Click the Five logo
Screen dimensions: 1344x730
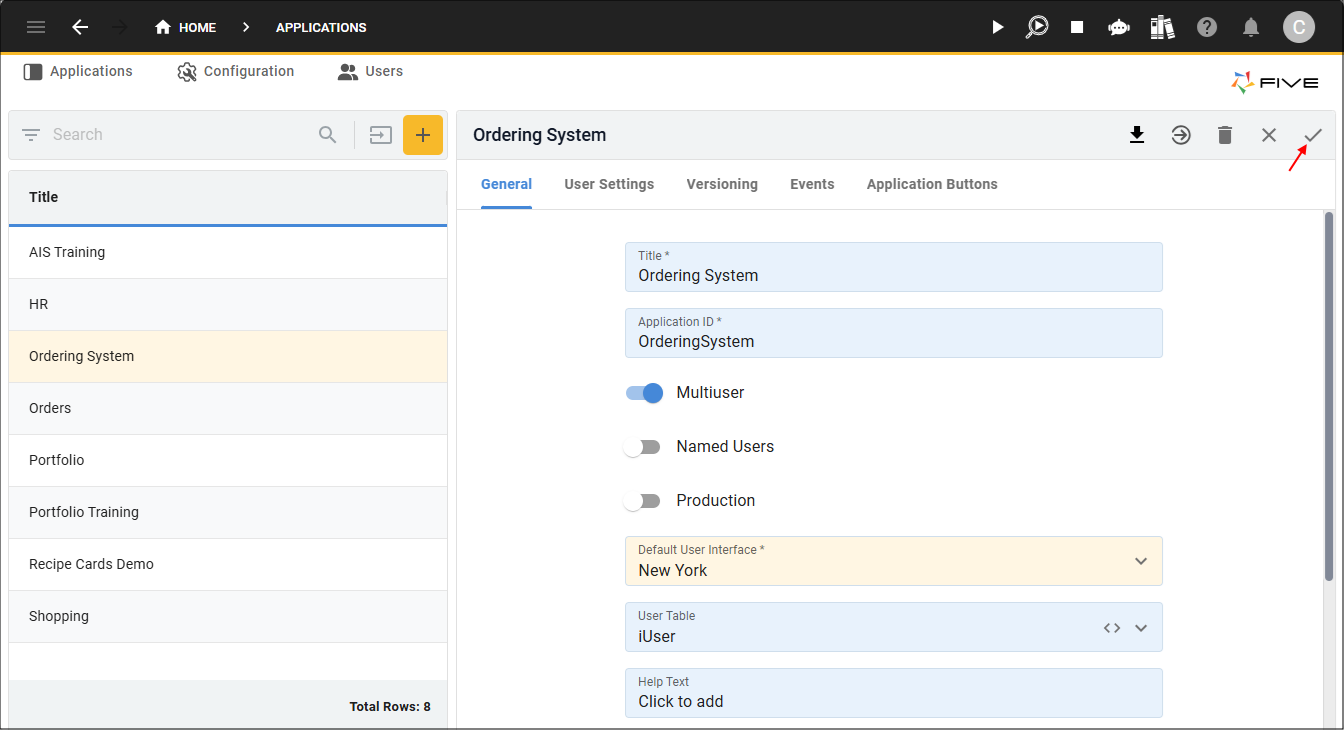click(x=1275, y=83)
